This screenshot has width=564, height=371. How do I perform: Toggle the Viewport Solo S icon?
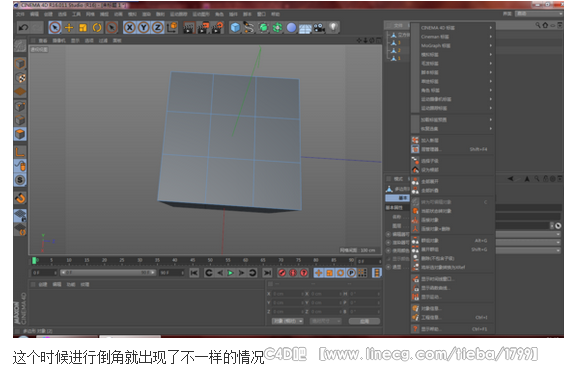point(20,180)
